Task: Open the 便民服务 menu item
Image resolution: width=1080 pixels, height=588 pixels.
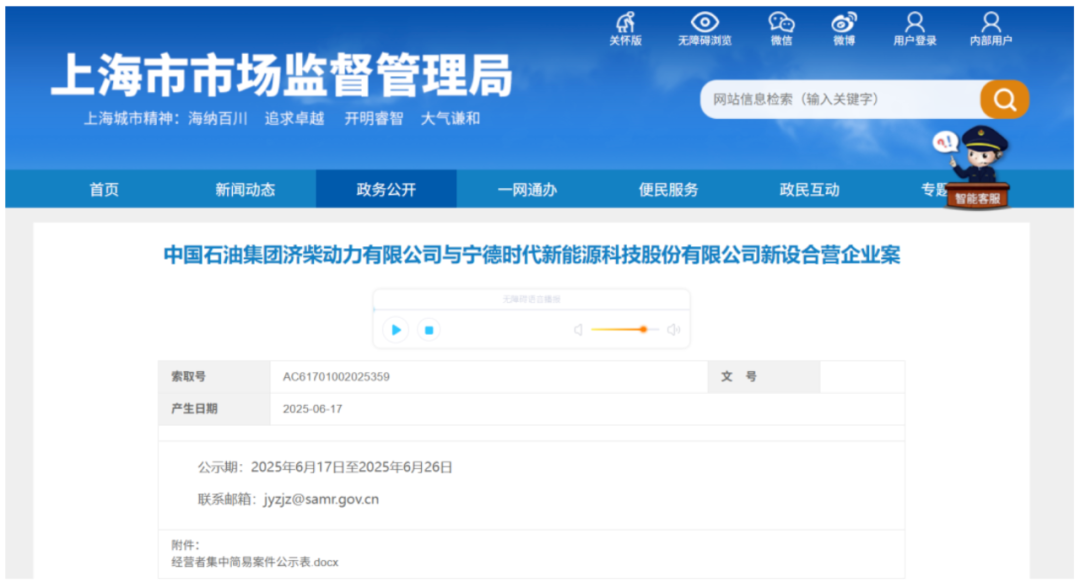Action: coord(667,189)
